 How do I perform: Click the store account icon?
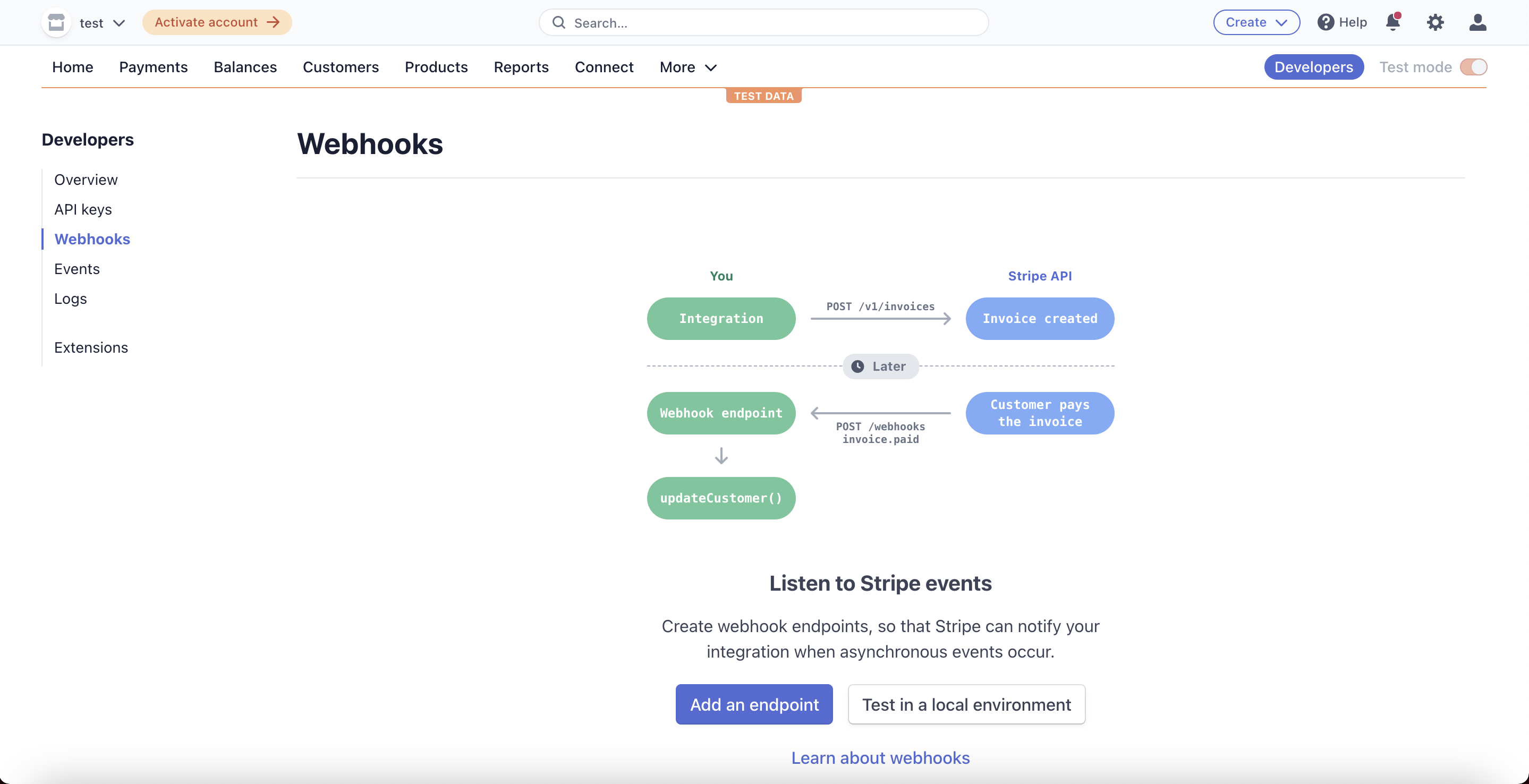[x=56, y=22]
